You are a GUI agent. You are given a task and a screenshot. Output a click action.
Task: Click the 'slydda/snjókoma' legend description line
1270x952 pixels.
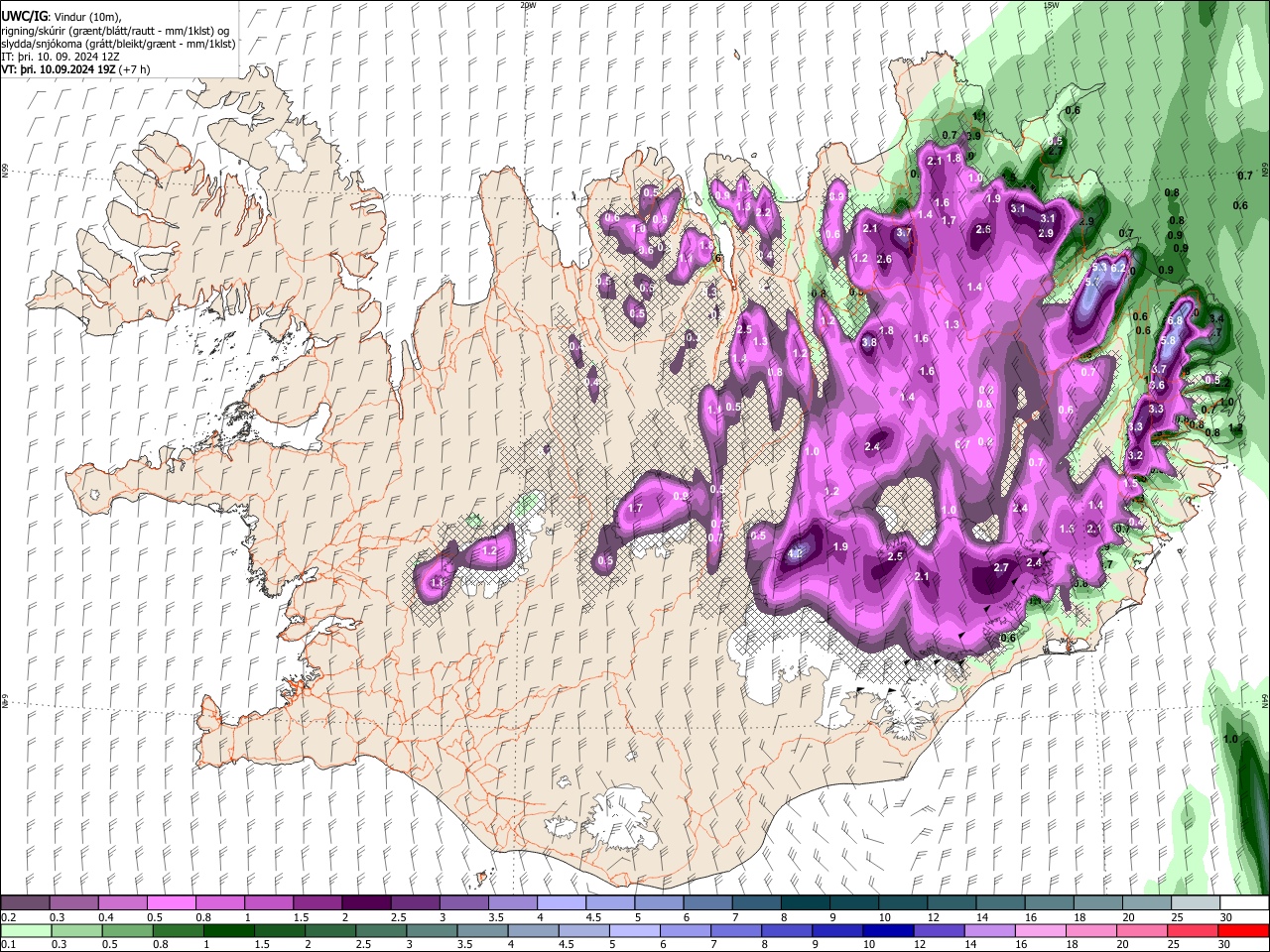[x=119, y=44]
